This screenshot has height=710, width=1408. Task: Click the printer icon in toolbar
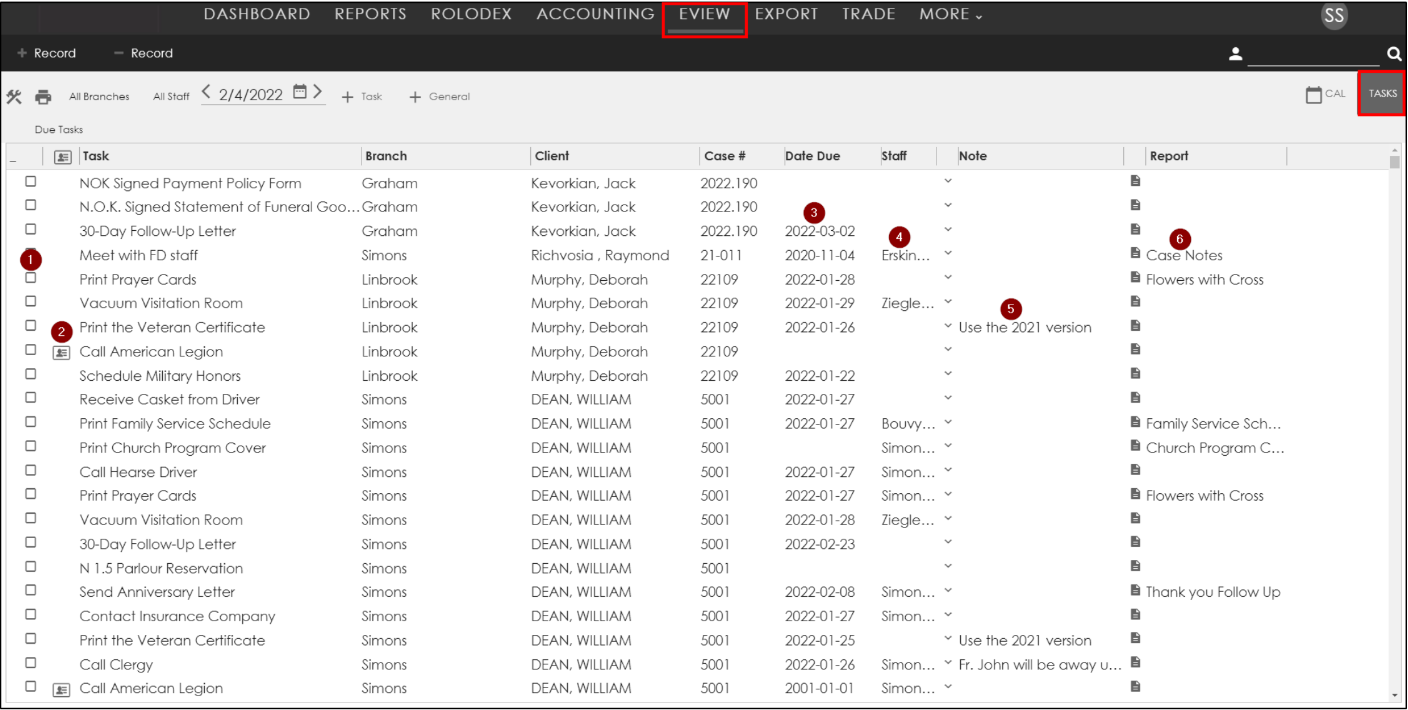tap(43, 97)
